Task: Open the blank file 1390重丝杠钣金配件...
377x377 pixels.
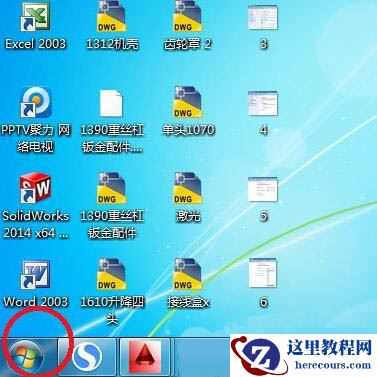Action: pyautogui.click(x=111, y=103)
